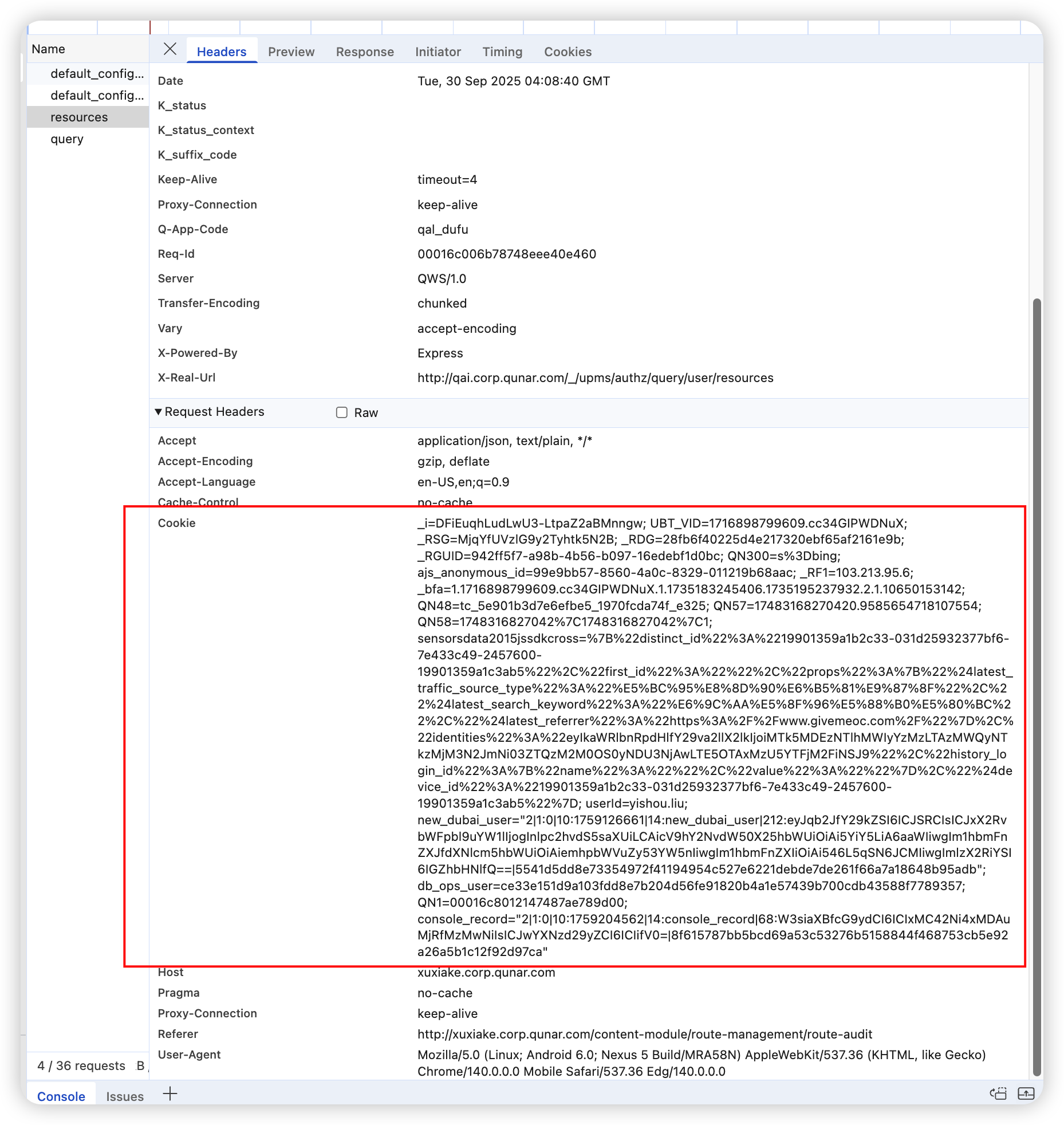
Task: Click the dock quick view rotate icon
Action: [x=998, y=1093]
